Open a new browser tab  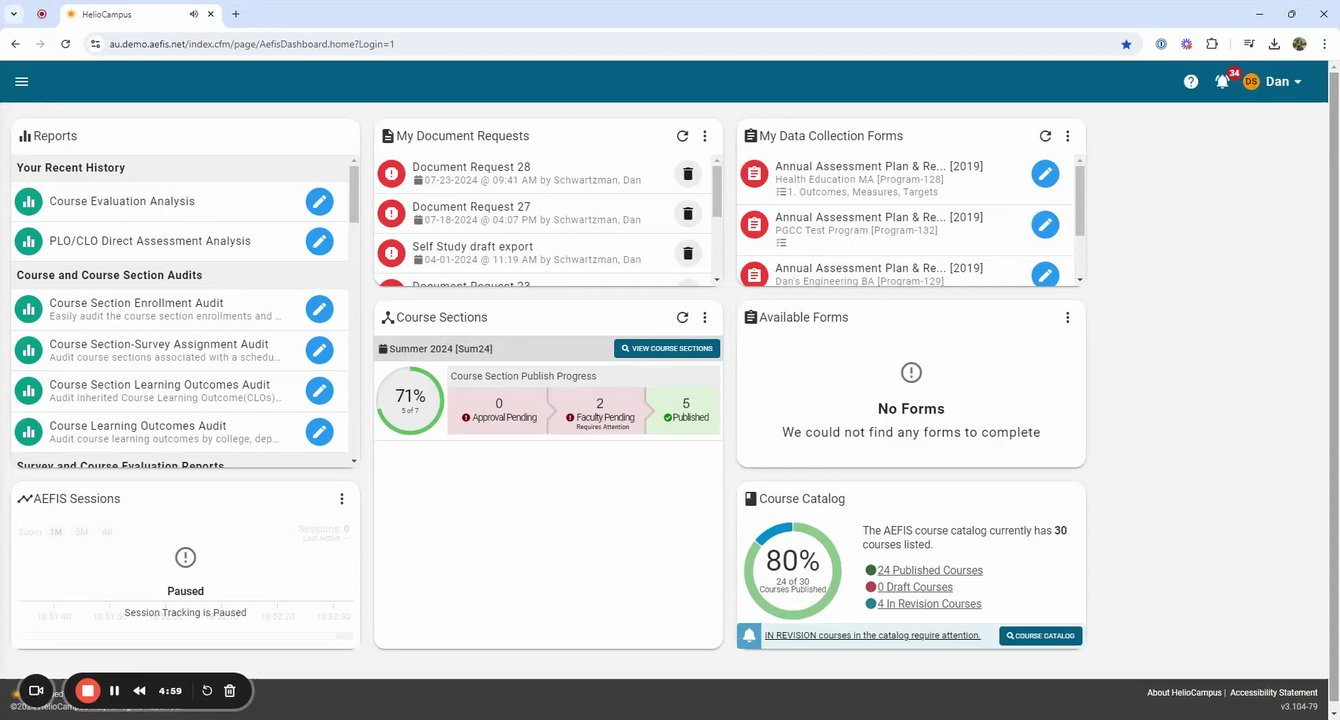236,15
